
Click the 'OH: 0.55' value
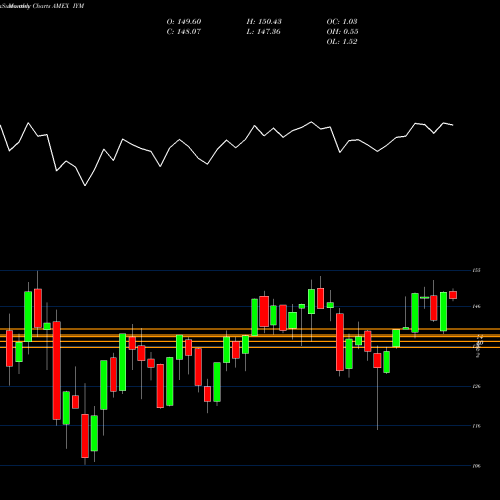tap(342, 32)
